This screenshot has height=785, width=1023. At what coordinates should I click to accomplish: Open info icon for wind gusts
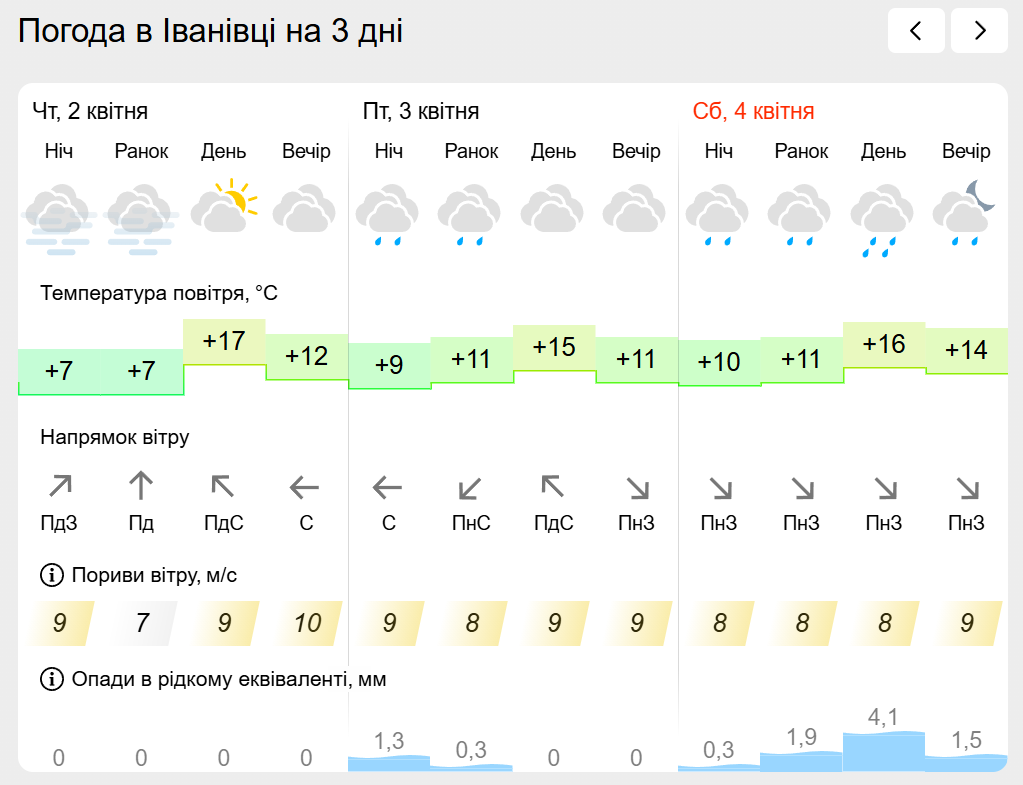tap(50, 575)
